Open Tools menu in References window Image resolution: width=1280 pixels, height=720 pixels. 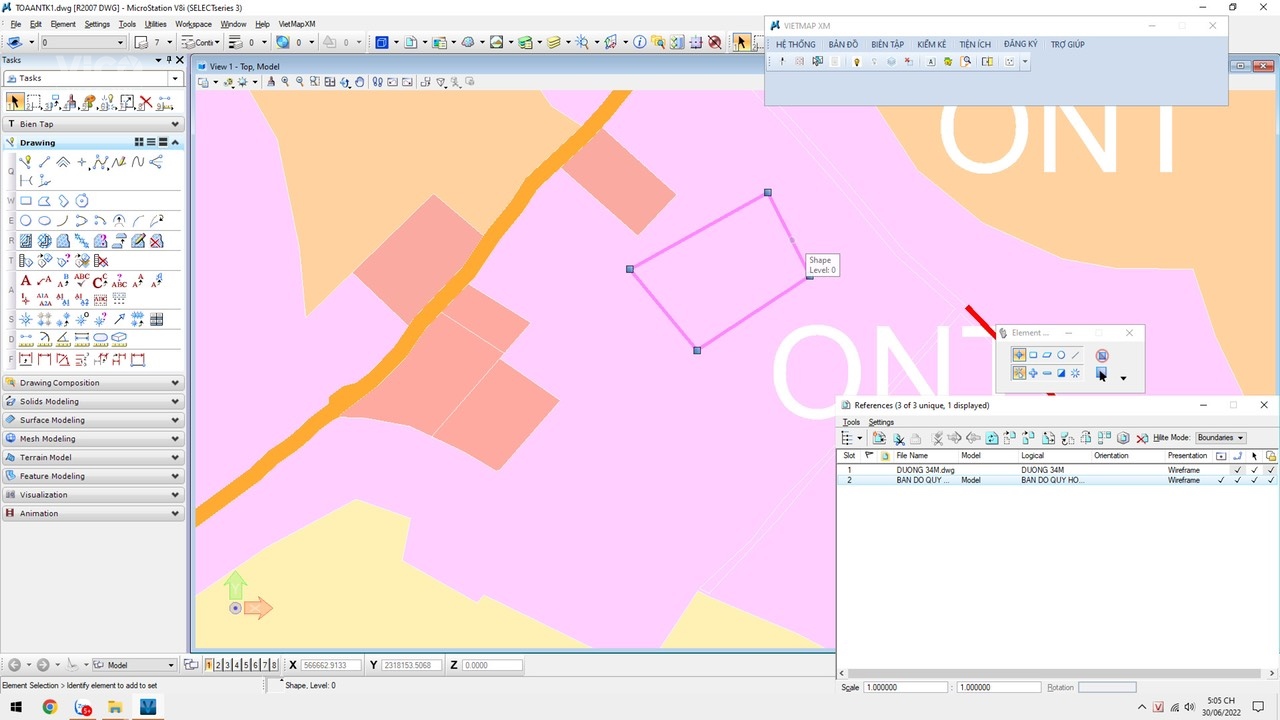(850, 422)
